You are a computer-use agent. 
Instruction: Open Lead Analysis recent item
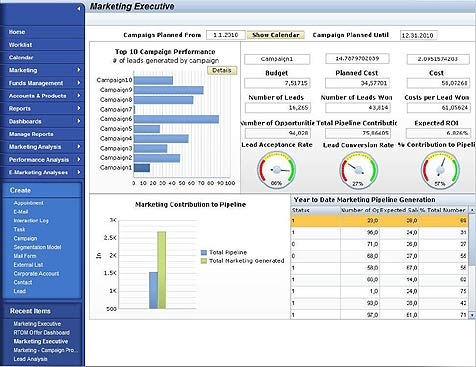pos(30,359)
